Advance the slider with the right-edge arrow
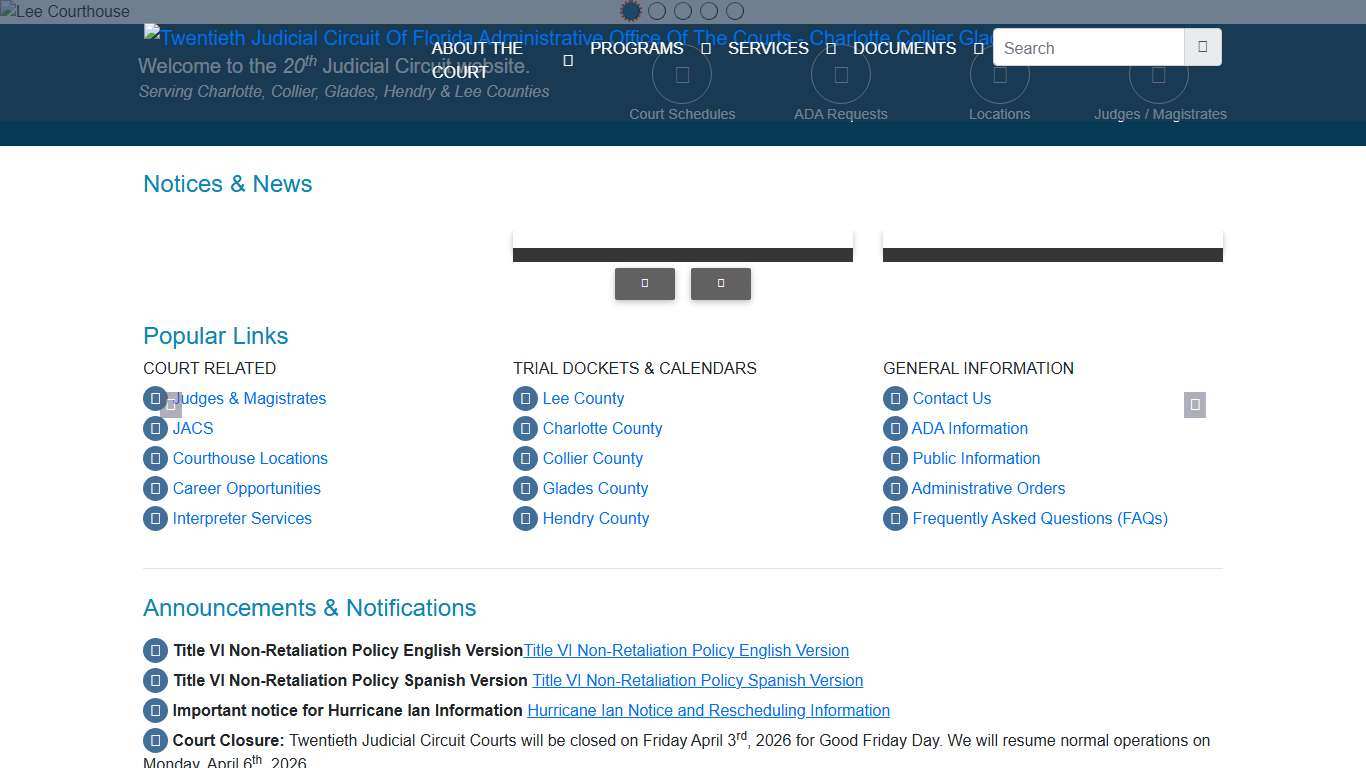 [1194, 405]
